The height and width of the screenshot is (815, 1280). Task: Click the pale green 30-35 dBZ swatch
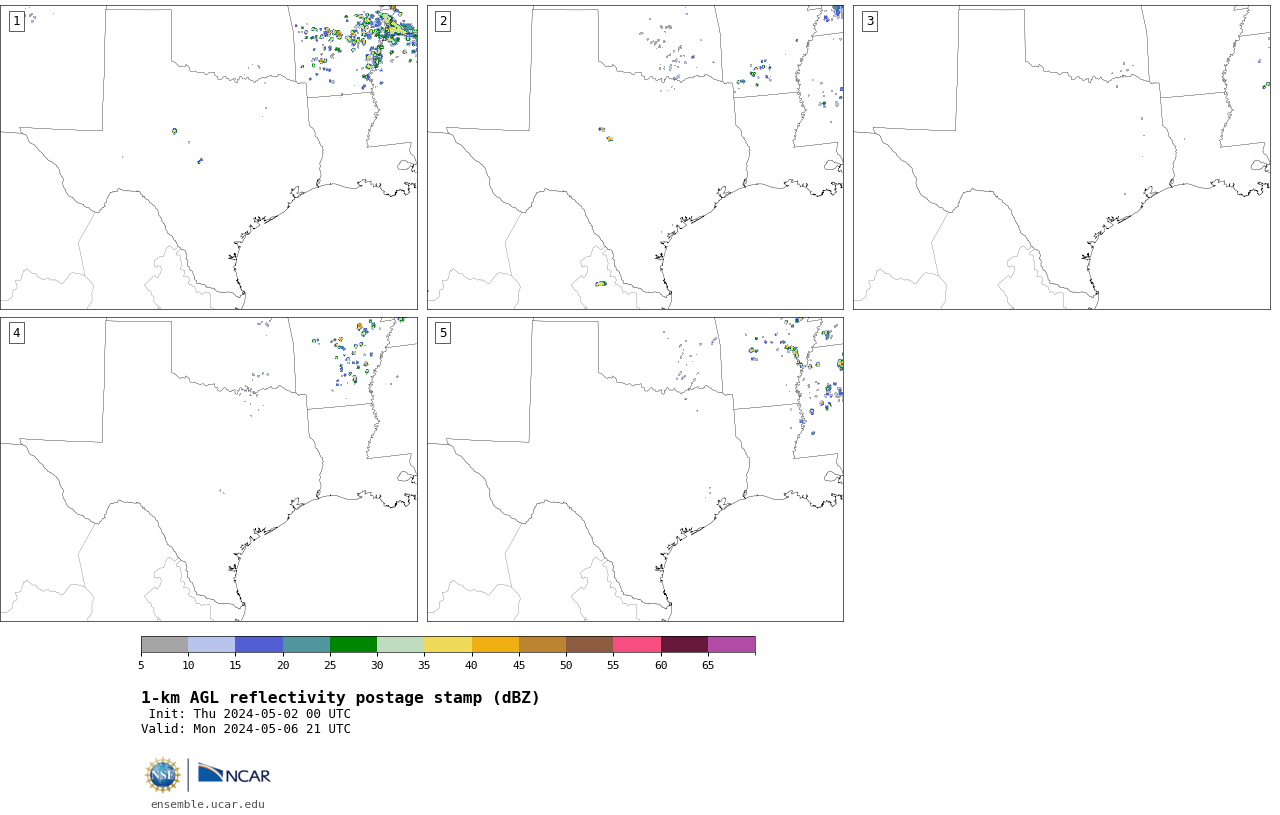pyautogui.click(x=400, y=644)
